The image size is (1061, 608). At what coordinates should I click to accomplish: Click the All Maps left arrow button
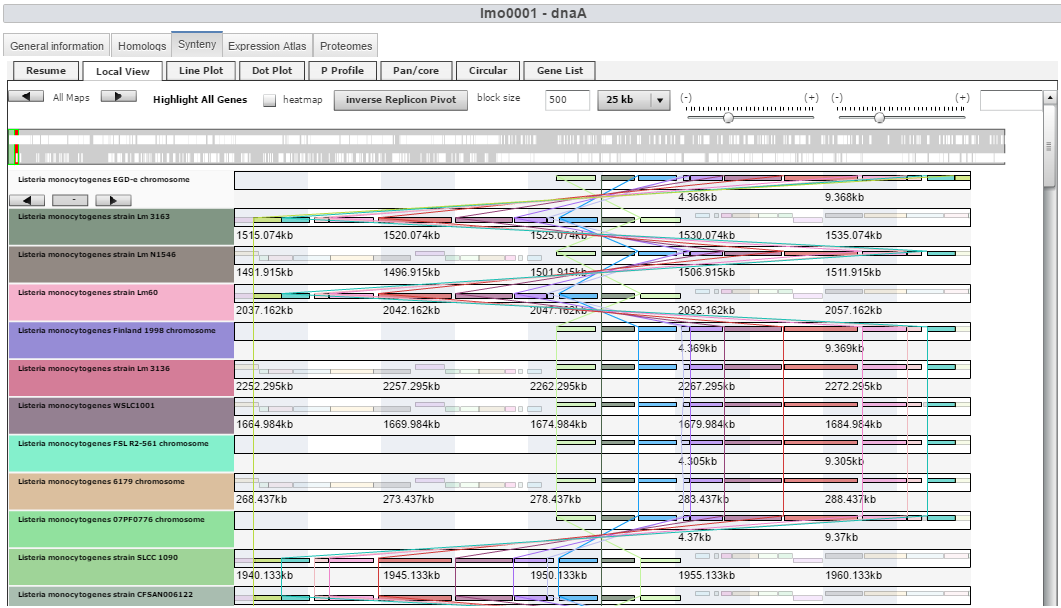pos(26,97)
